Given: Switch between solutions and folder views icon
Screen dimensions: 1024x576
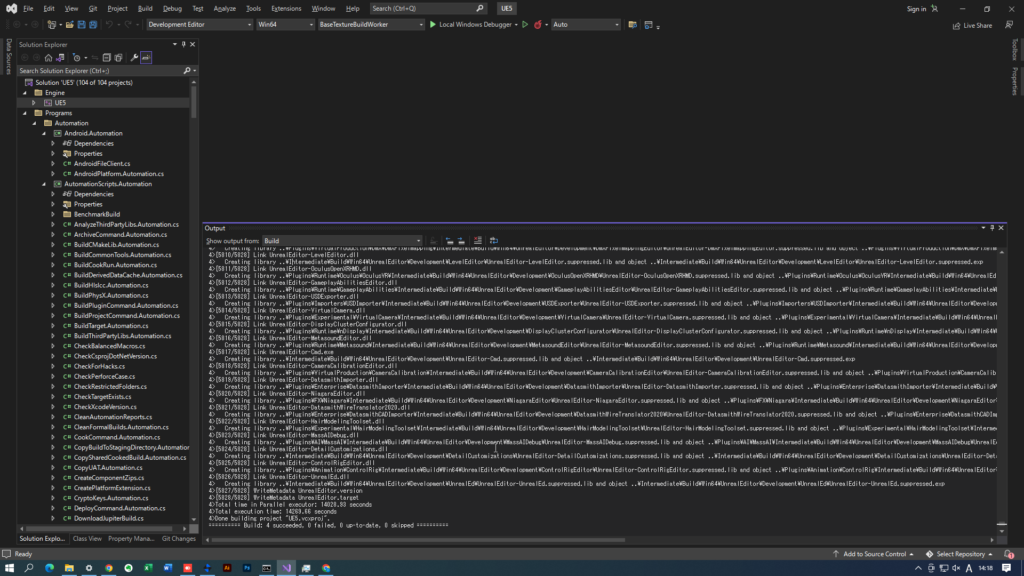Looking at the screenshot, I should [60, 57].
